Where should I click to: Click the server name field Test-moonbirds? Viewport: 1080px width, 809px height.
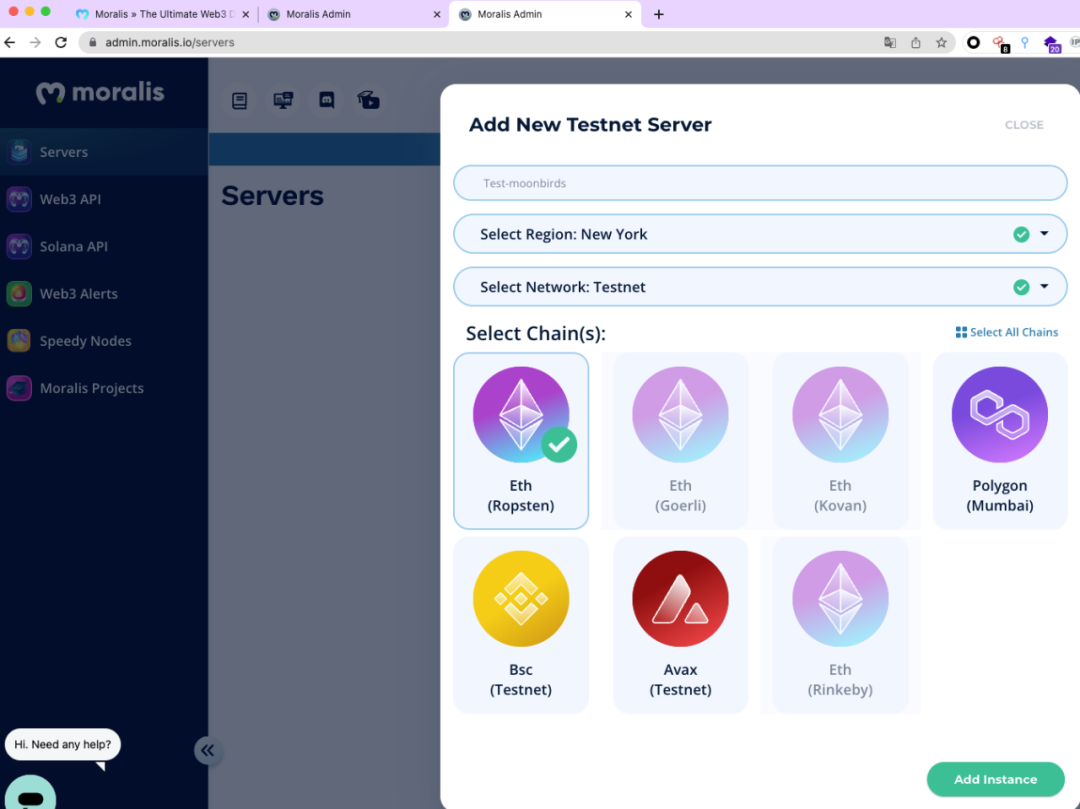coord(760,183)
